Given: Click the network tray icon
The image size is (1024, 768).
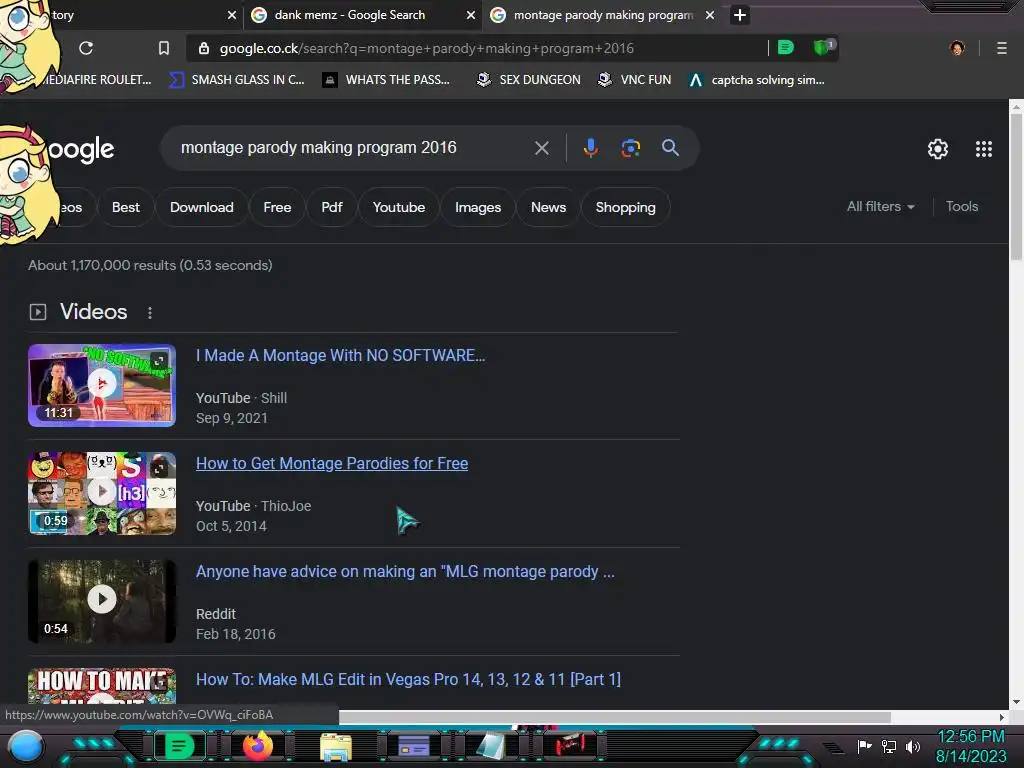Looking at the screenshot, I should coord(889,746).
